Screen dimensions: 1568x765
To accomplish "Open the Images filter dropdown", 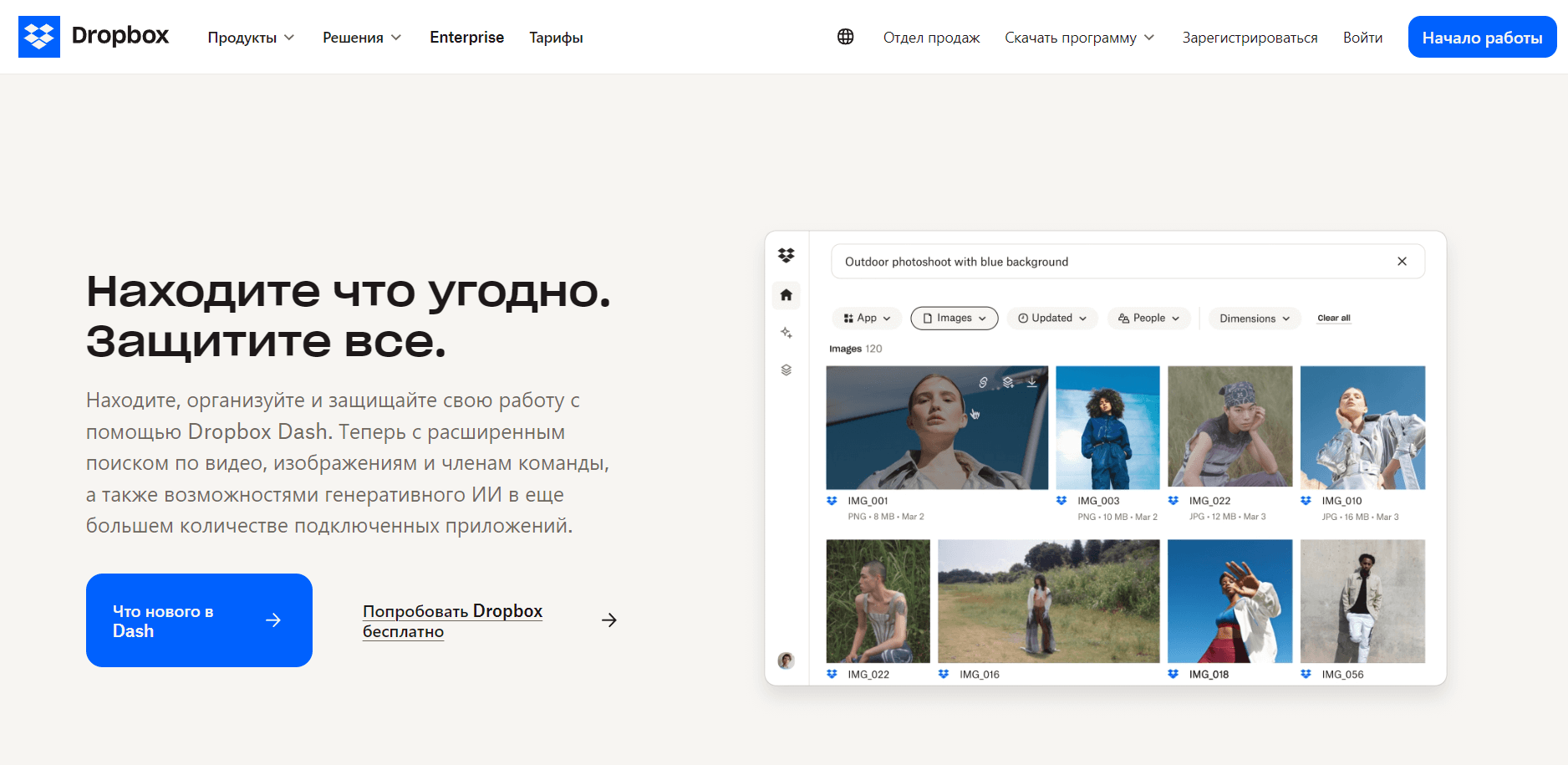I will [x=955, y=319].
